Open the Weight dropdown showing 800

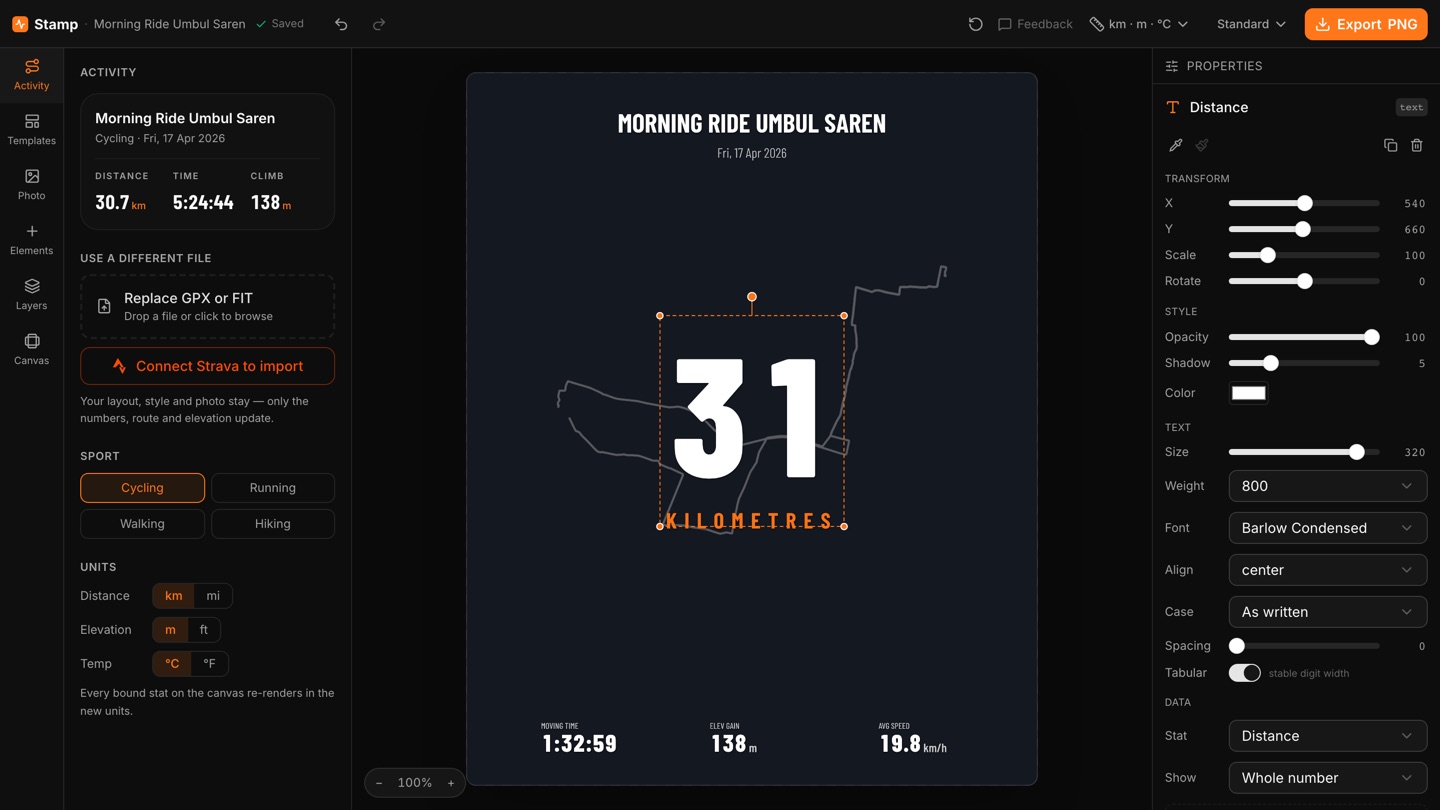(x=1327, y=486)
